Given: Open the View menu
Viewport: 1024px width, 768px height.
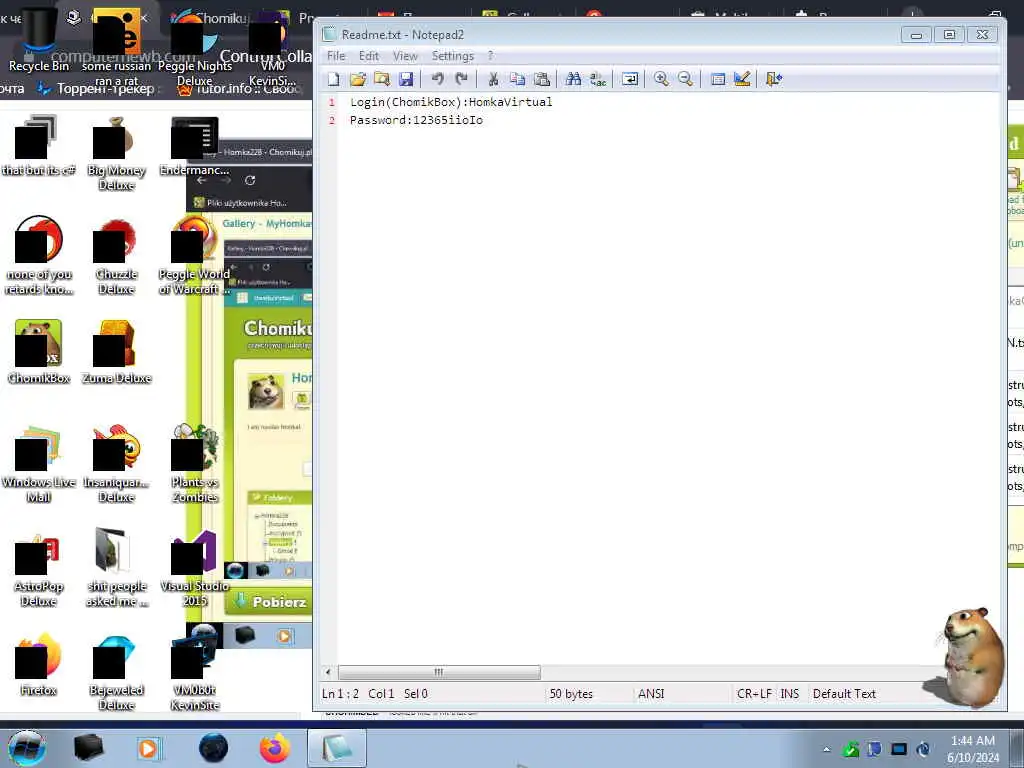Looking at the screenshot, I should click(405, 56).
